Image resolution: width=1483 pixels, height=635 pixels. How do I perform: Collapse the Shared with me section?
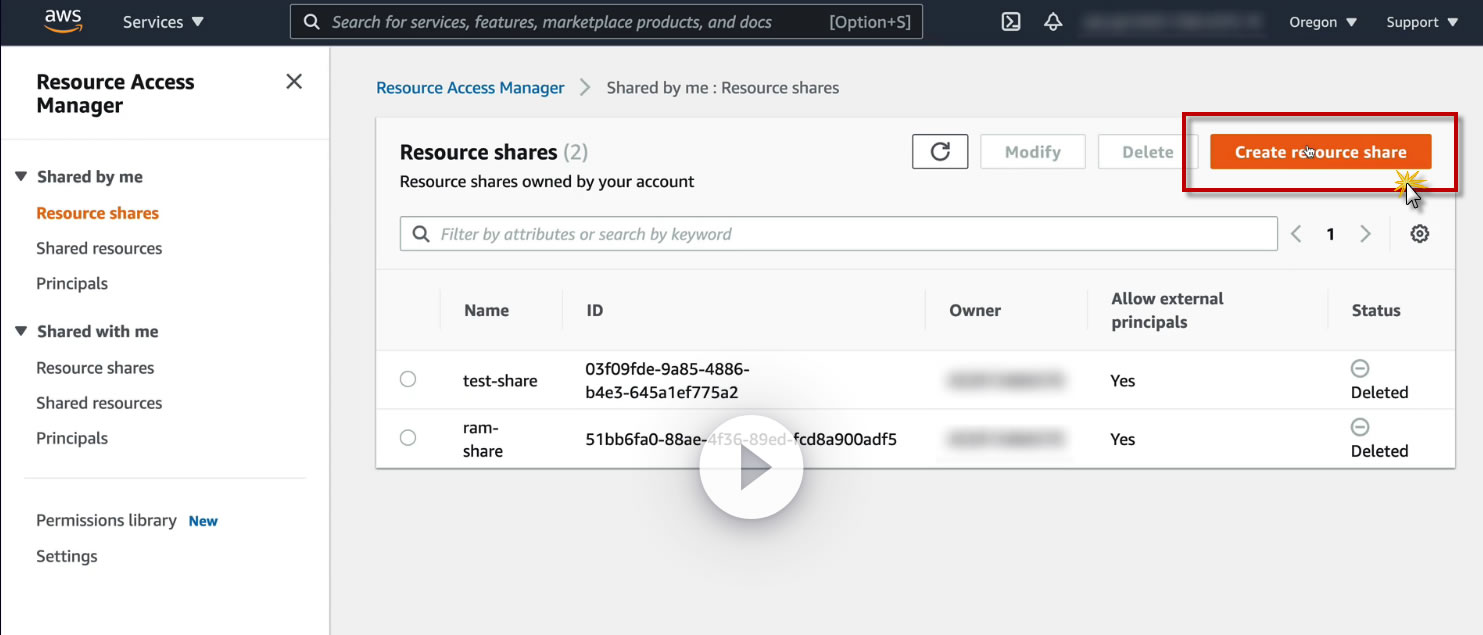(x=21, y=331)
